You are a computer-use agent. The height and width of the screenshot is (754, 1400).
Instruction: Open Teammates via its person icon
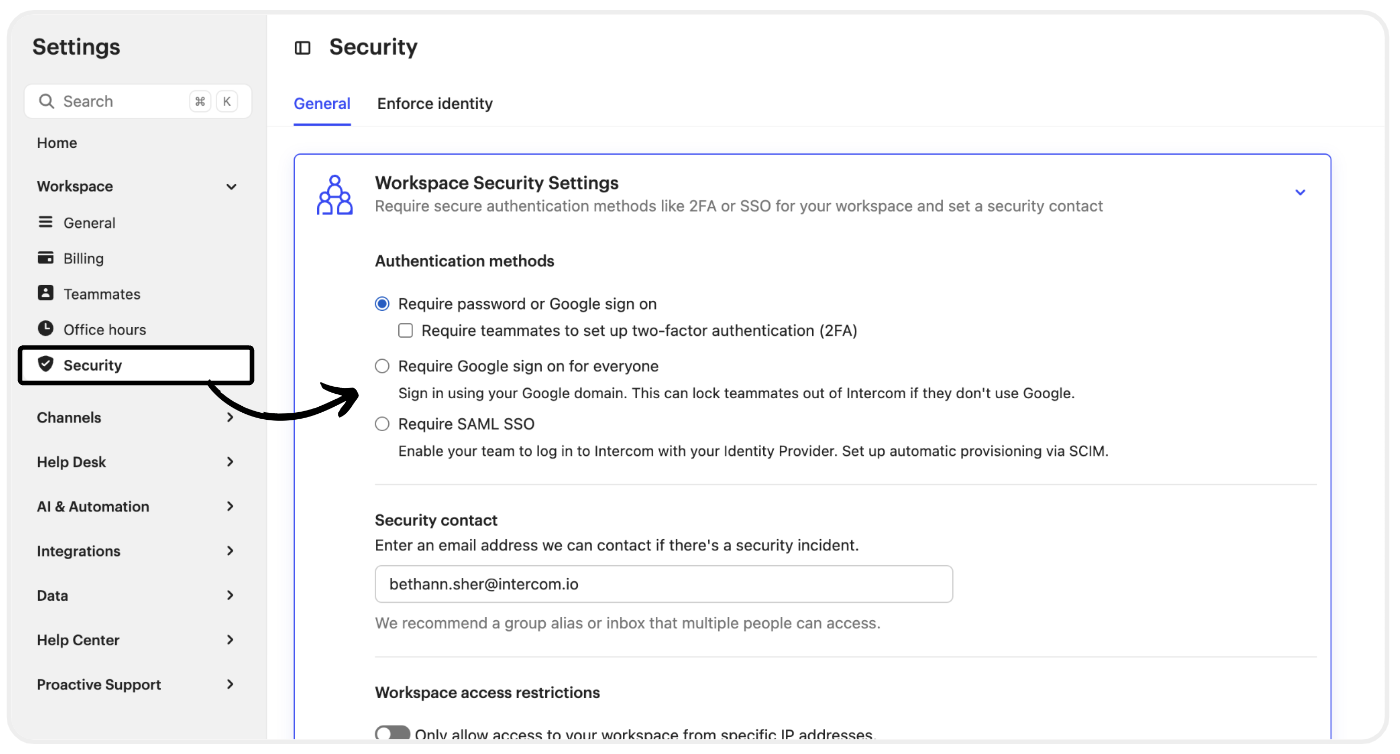point(45,293)
